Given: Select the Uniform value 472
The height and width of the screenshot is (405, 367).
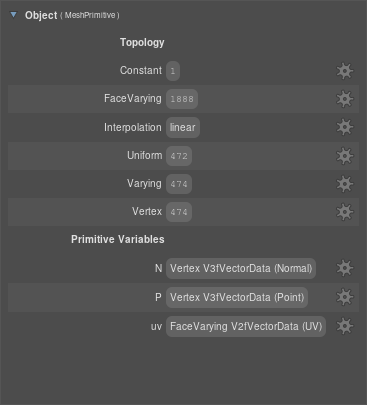Looking at the screenshot, I should (179, 156).
